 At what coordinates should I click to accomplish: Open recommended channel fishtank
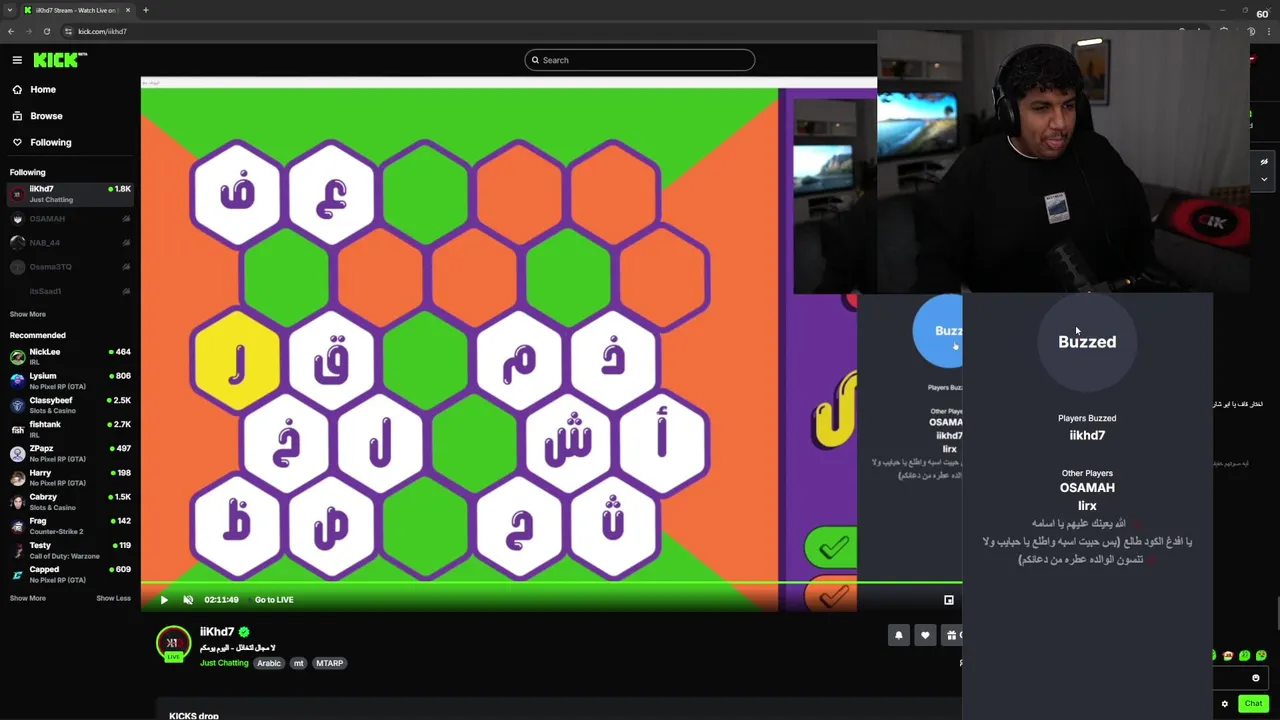tap(70, 428)
